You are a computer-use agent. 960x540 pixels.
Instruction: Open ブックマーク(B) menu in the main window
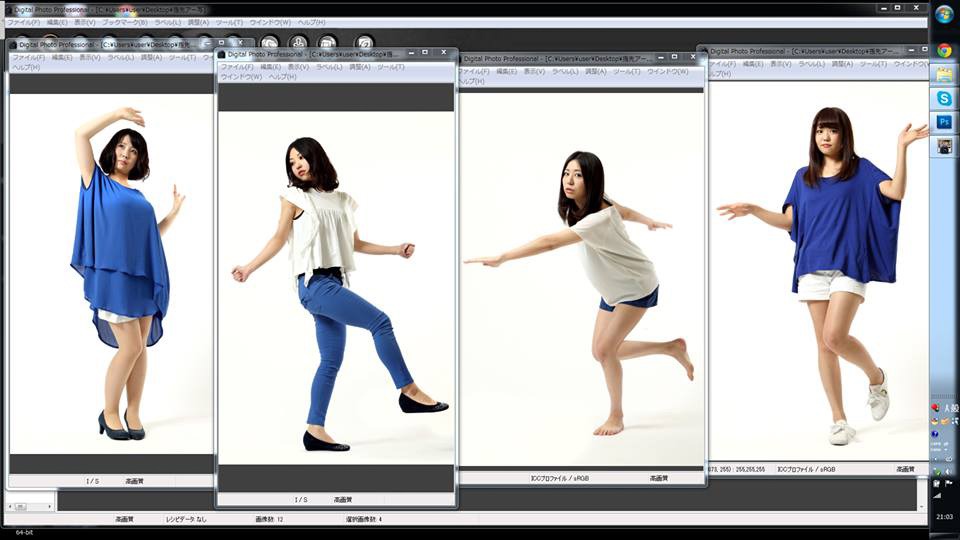click(125, 22)
